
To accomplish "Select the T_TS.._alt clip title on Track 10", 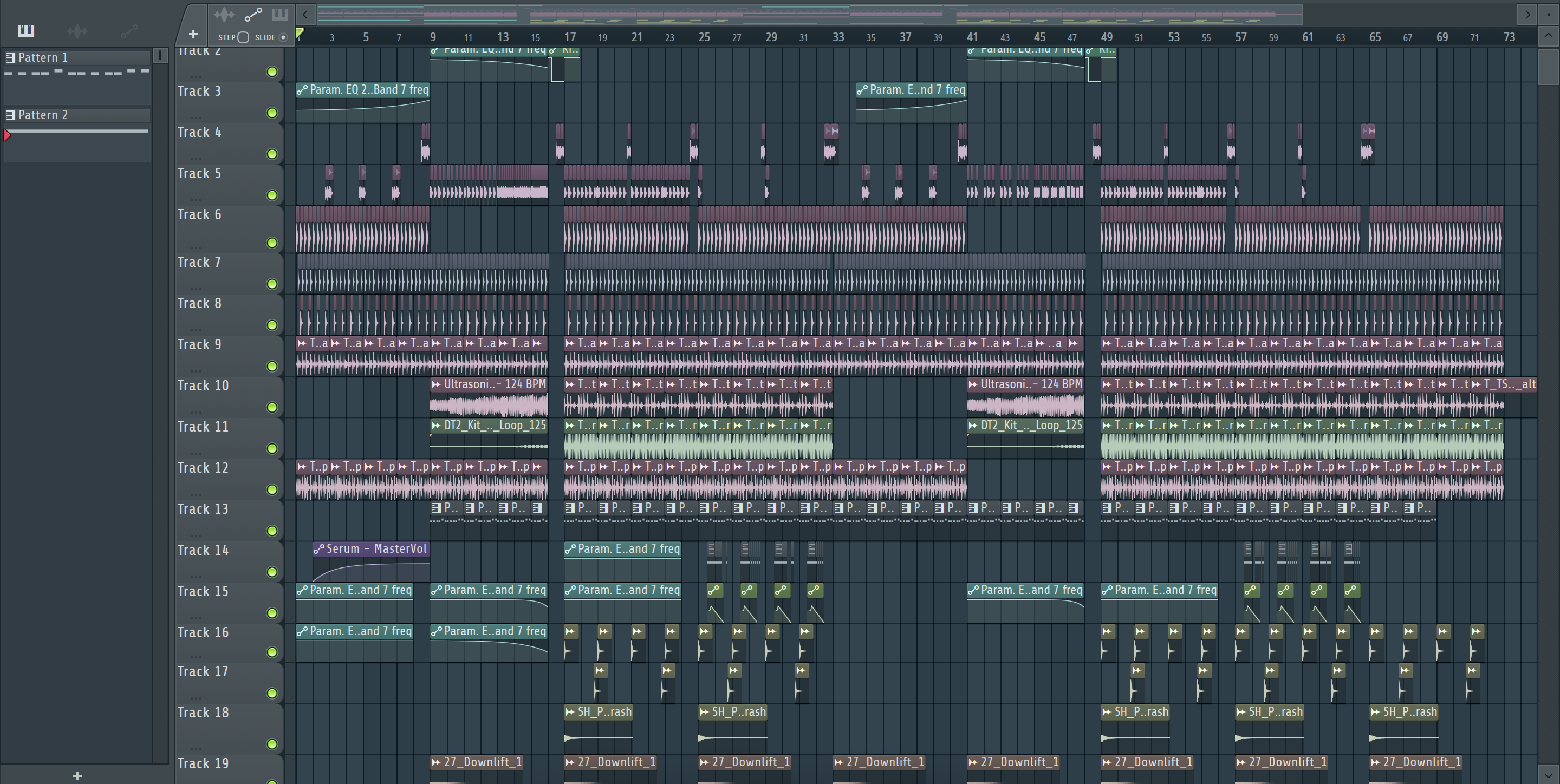I will click(x=1510, y=384).
